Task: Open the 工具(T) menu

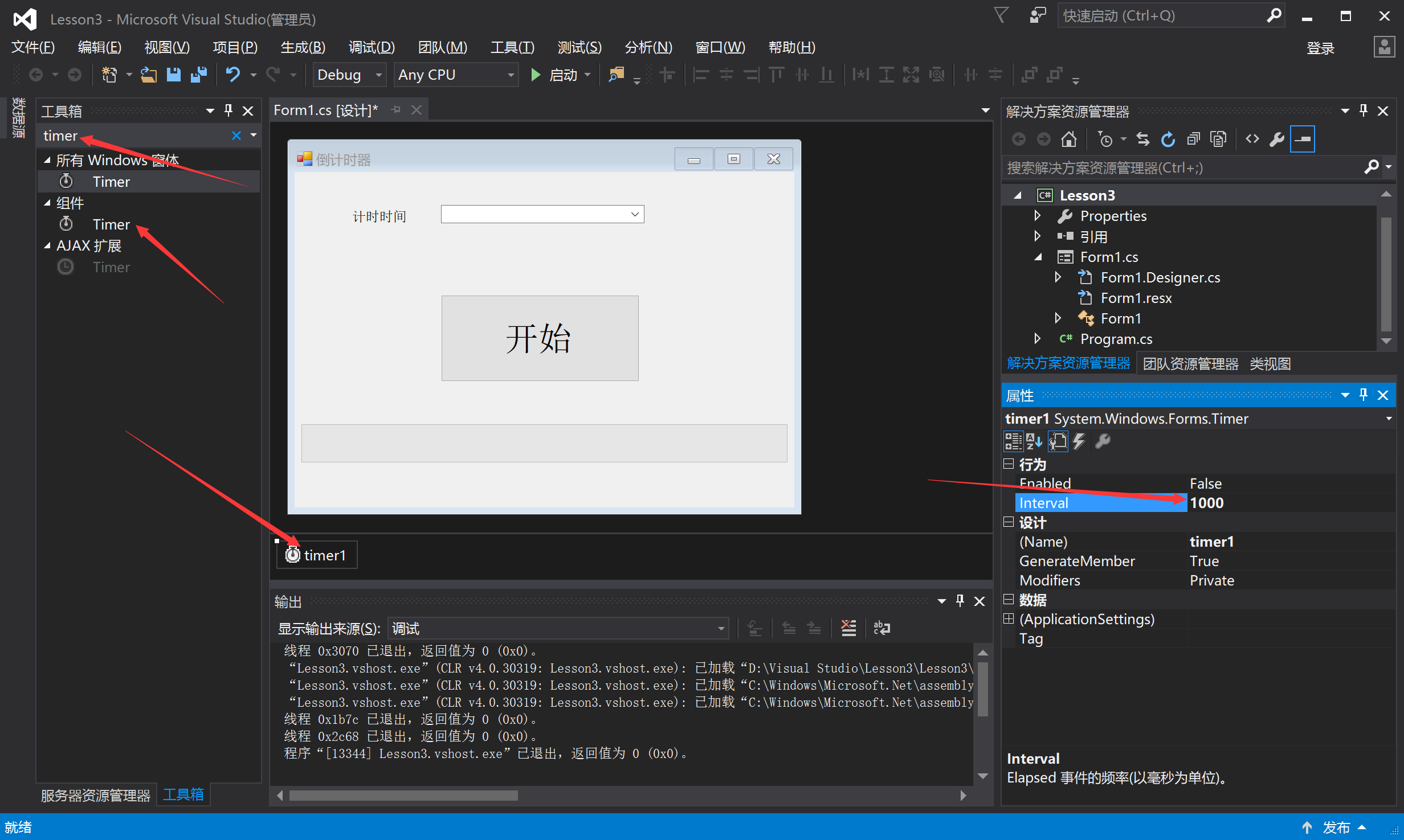Action: point(512,47)
